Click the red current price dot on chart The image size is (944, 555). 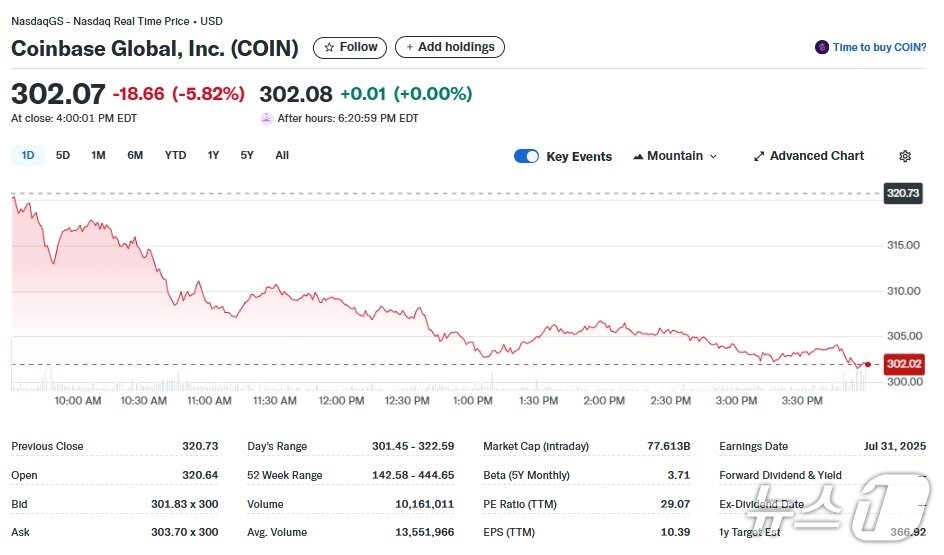867,364
